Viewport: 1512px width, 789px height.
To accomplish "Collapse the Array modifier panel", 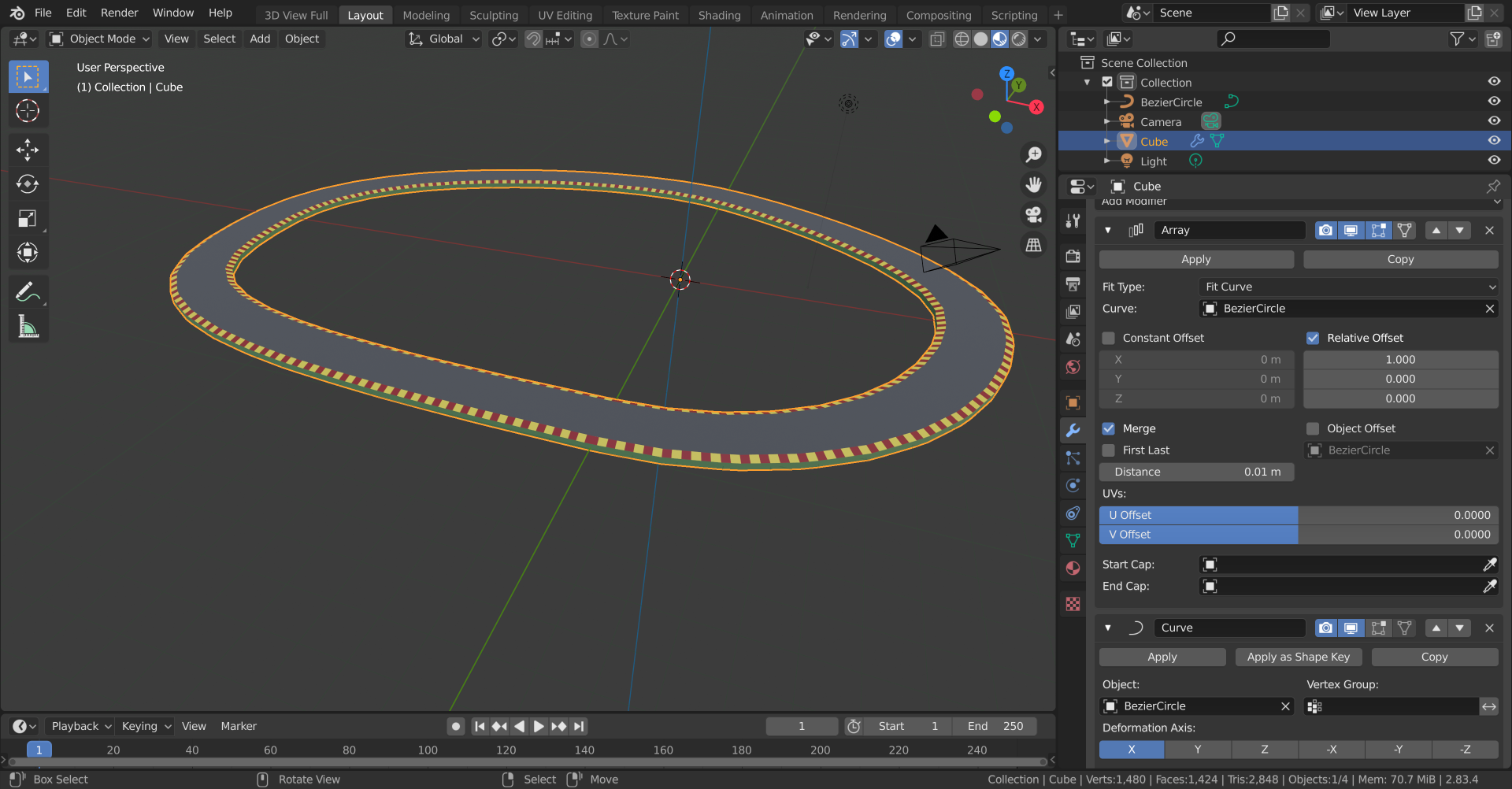I will click(x=1108, y=230).
